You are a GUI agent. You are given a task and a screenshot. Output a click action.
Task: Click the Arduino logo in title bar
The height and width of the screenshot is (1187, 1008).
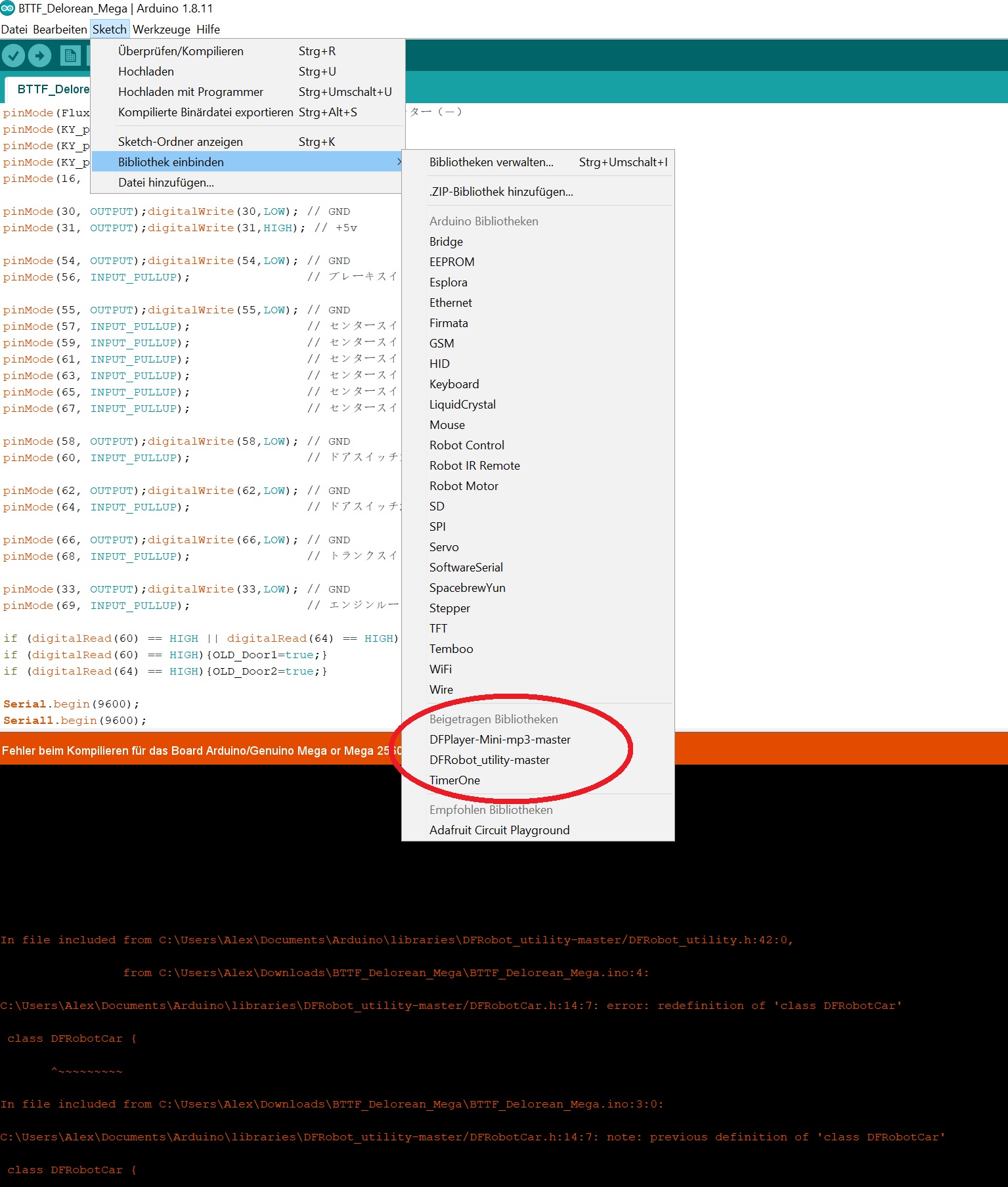pyautogui.click(x=8, y=9)
